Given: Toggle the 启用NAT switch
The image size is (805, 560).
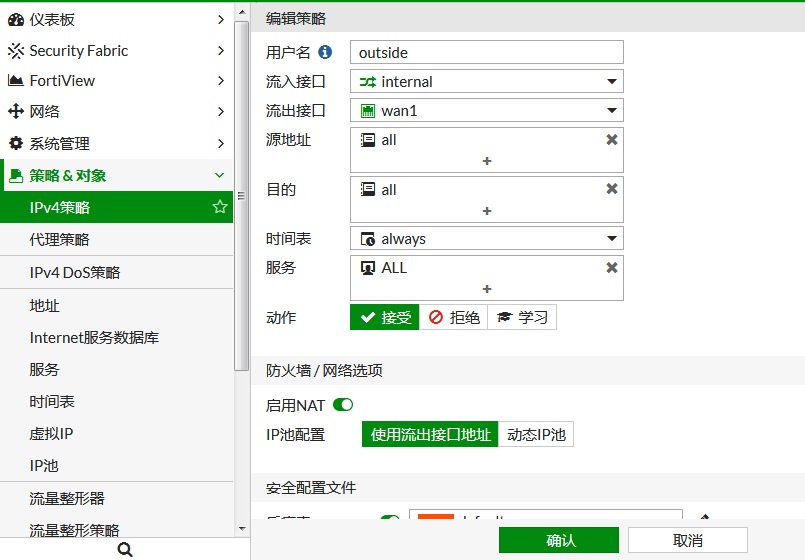Looking at the screenshot, I should 343,405.
